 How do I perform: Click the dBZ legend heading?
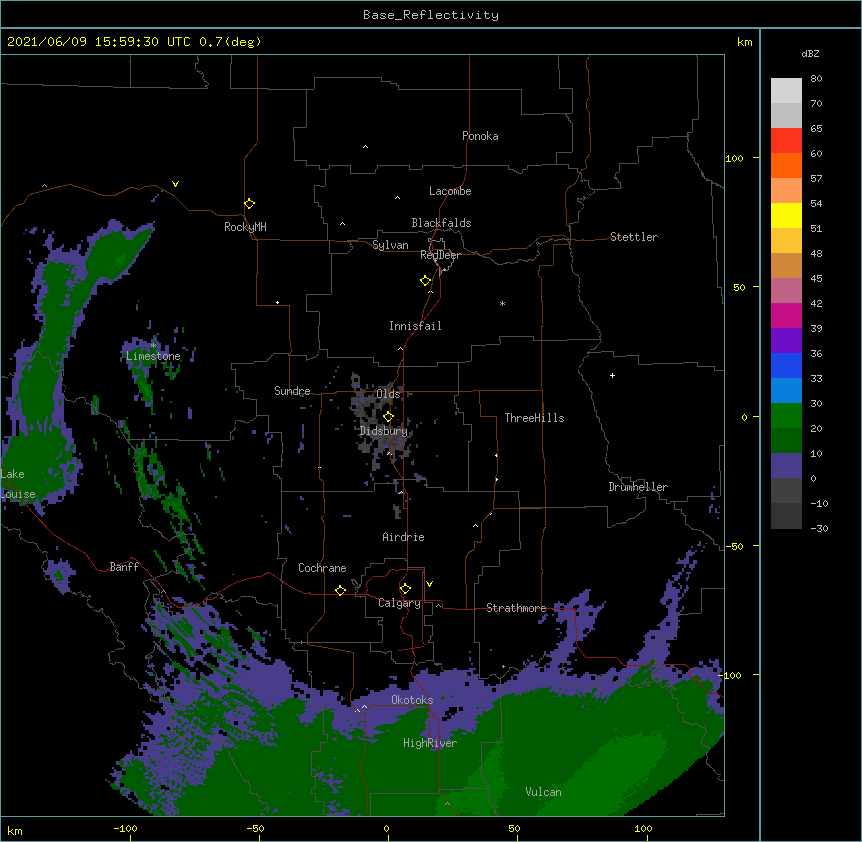[810, 53]
